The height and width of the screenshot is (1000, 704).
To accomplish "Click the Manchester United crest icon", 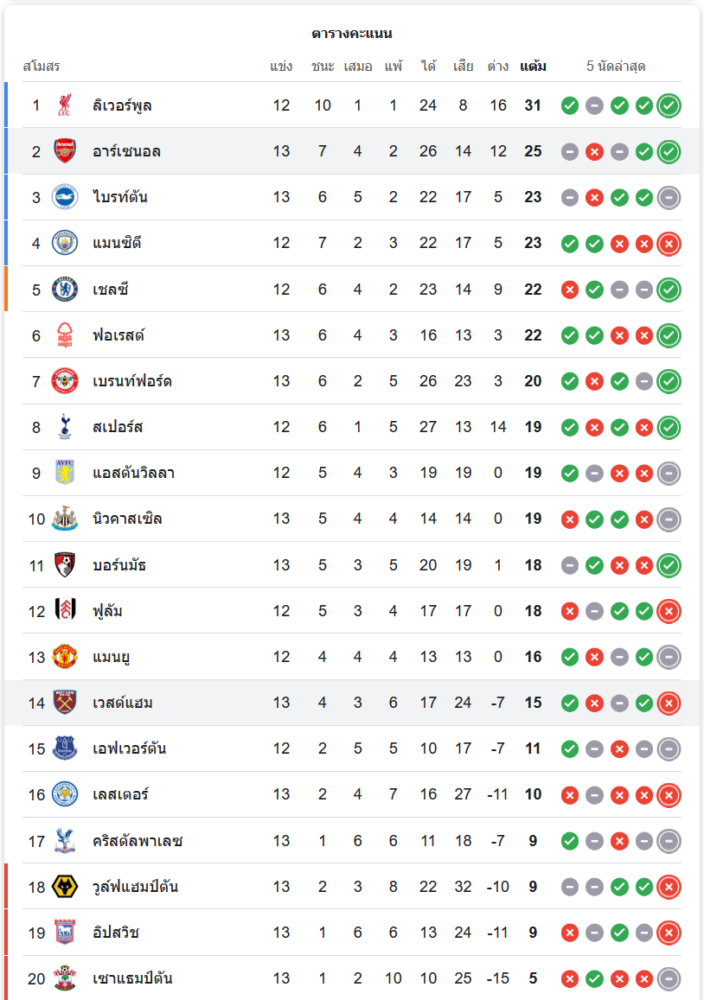I will [x=64, y=657].
